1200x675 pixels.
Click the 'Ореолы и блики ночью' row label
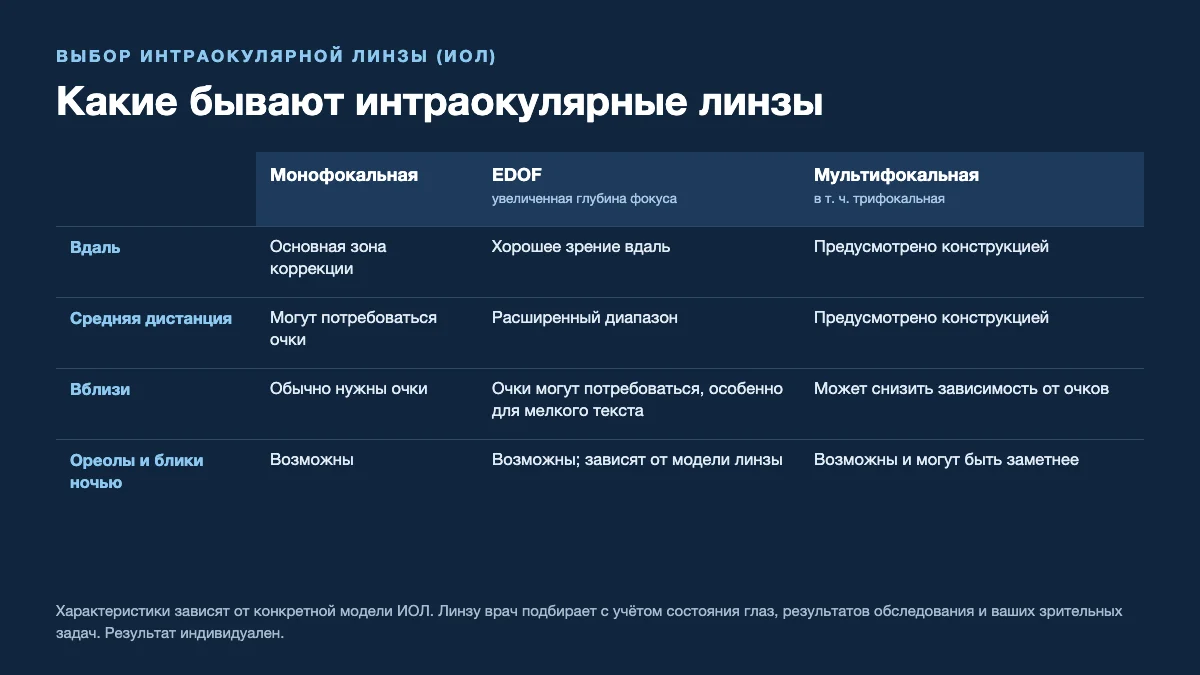pos(137,472)
